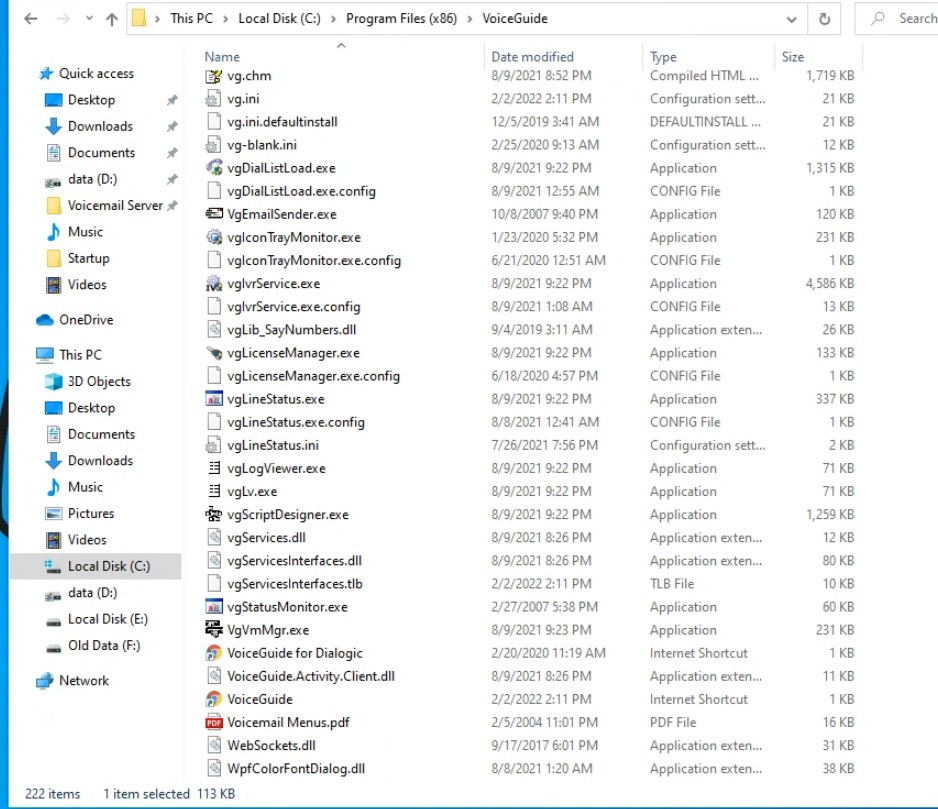Go back with the Back arrow
The height and width of the screenshot is (809, 938).
tap(31, 19)
